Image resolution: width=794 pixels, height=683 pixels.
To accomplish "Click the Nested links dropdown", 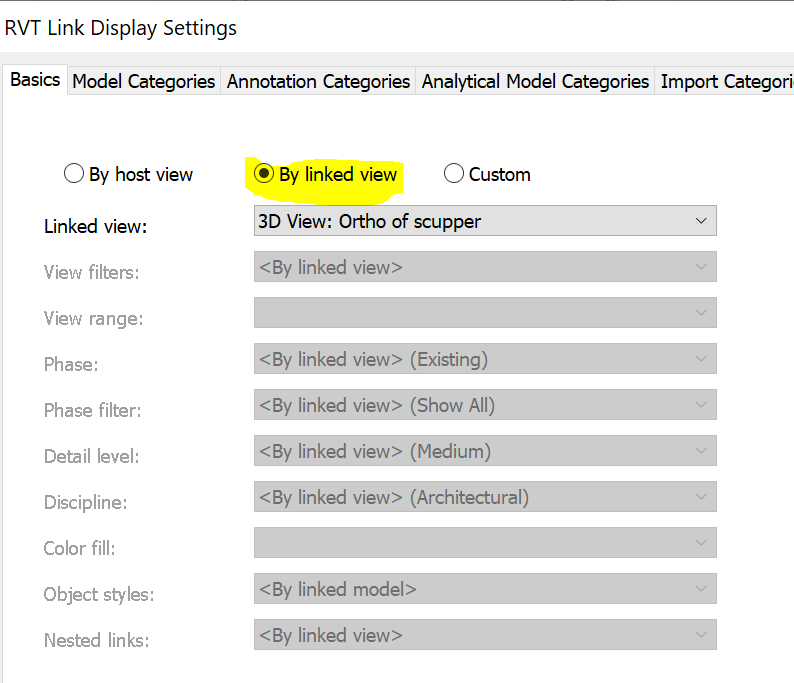I will click(x=485, y=635).
